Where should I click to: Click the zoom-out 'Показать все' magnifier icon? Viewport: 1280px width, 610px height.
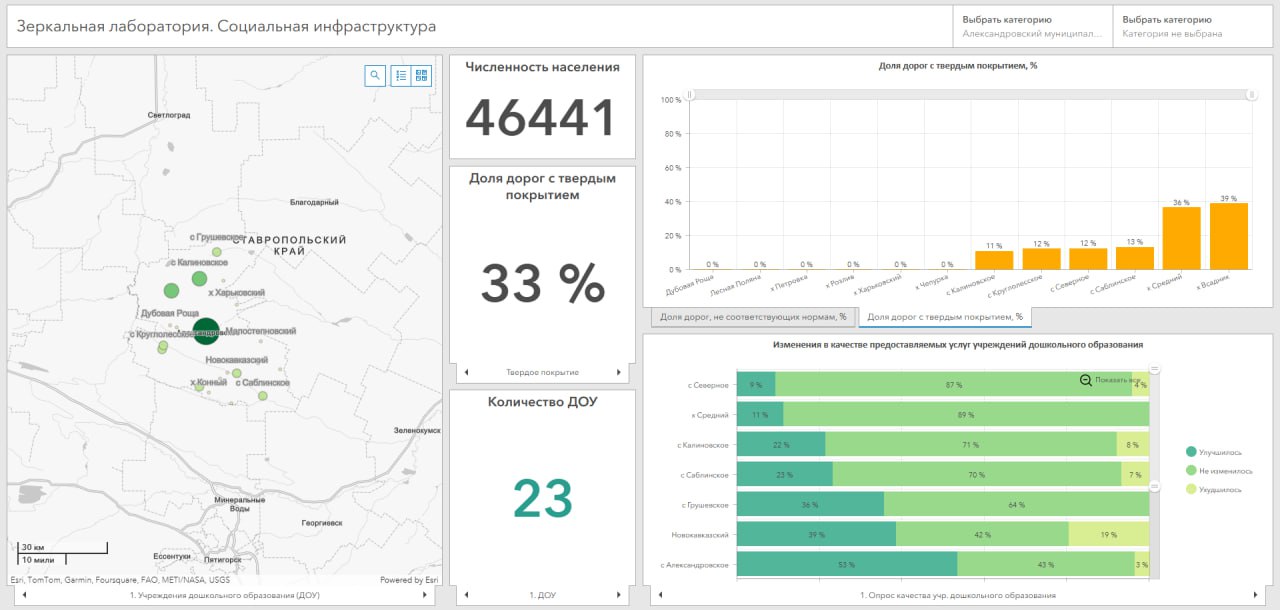click(1086, 380)
